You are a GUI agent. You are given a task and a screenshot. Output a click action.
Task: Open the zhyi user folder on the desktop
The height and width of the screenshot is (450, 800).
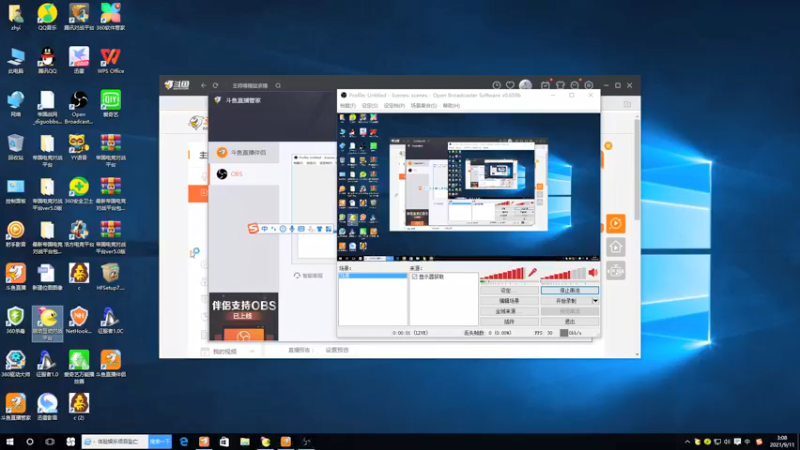click(16, 16)
